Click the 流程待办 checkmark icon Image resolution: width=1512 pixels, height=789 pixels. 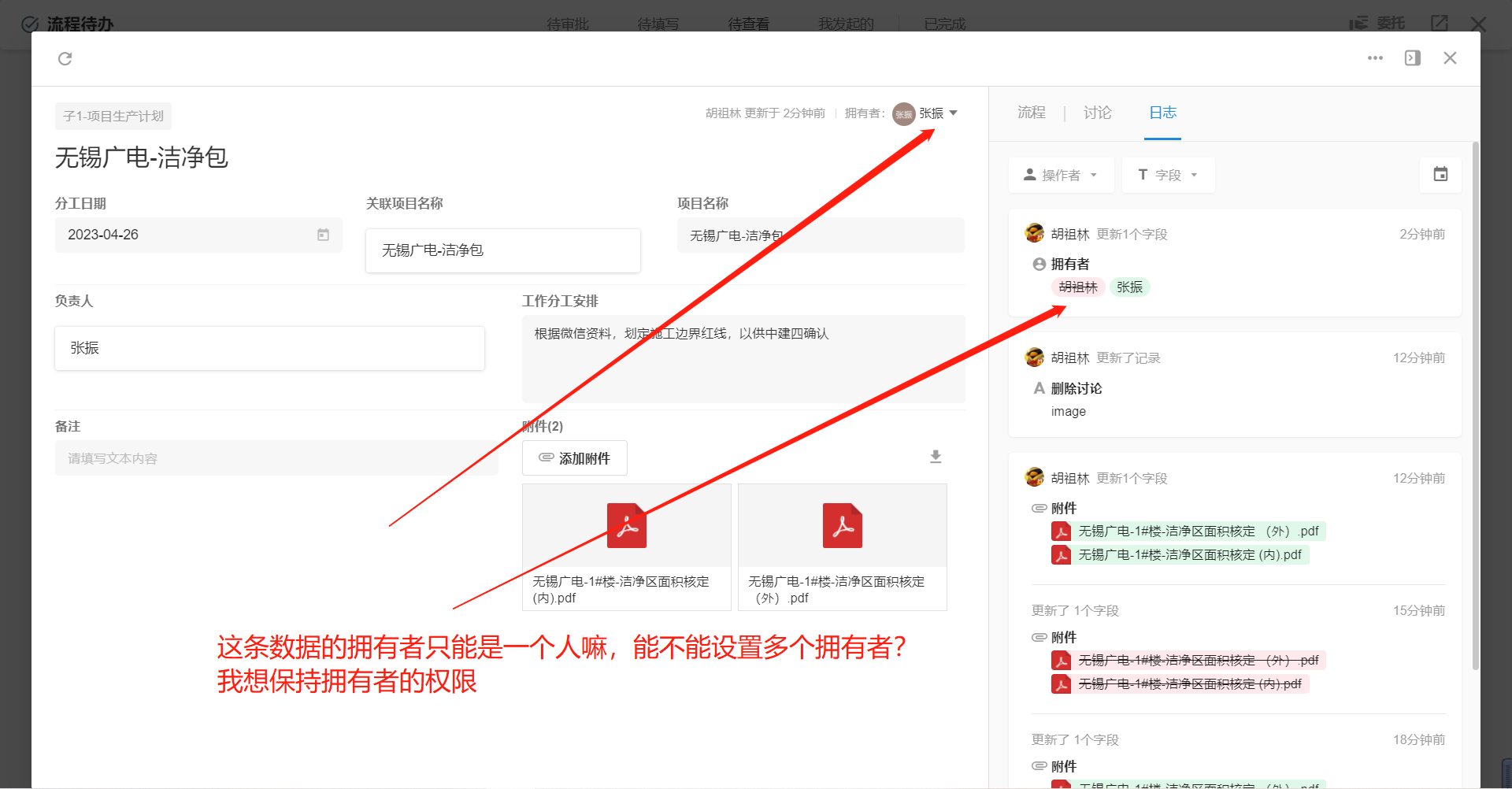pos(30,23)
